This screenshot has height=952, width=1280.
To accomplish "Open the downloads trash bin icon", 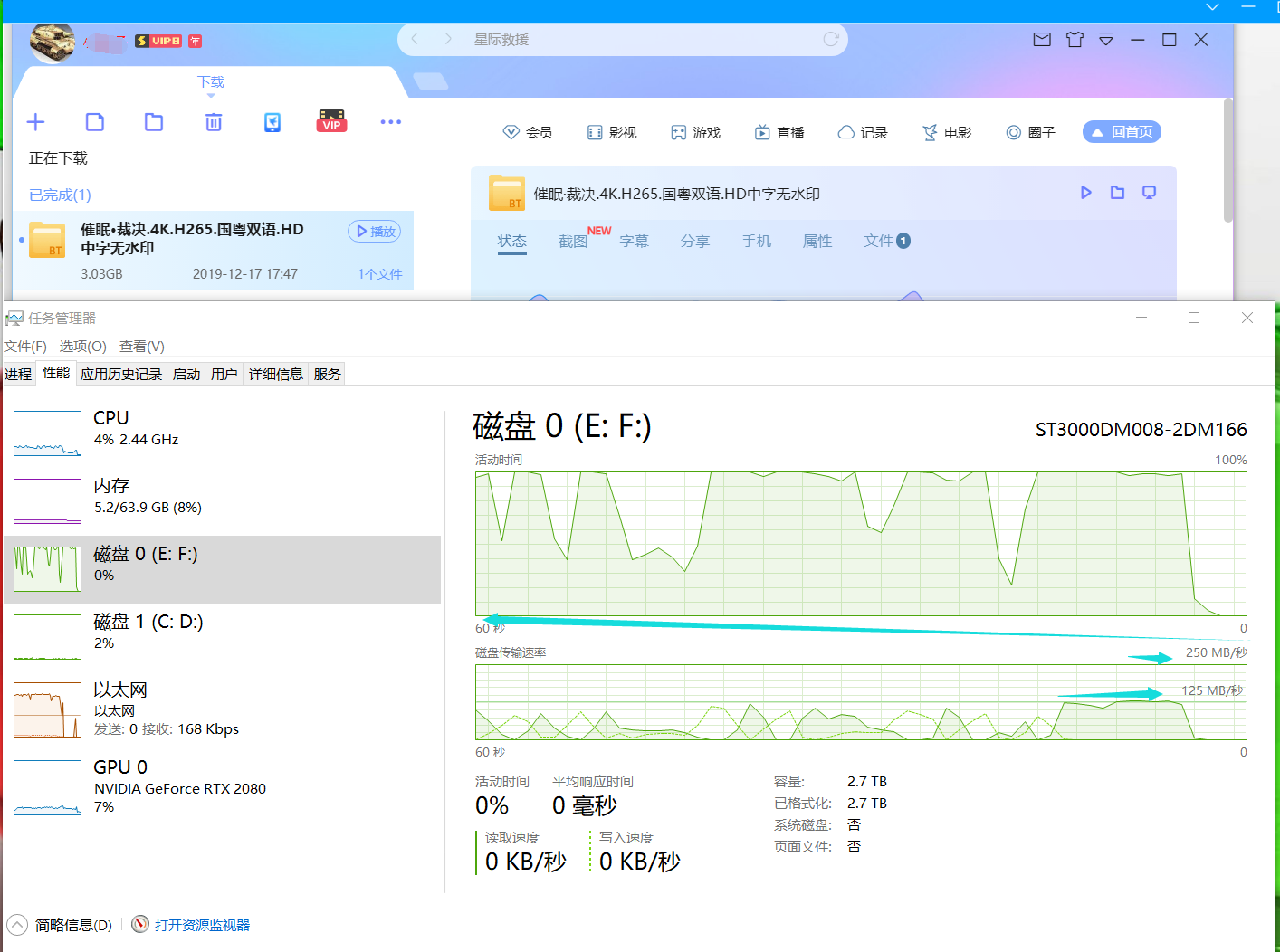I will [x=213, y=121].
